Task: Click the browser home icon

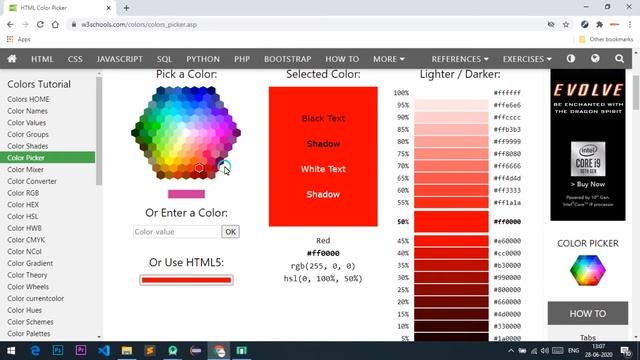Action: [55, 24]
